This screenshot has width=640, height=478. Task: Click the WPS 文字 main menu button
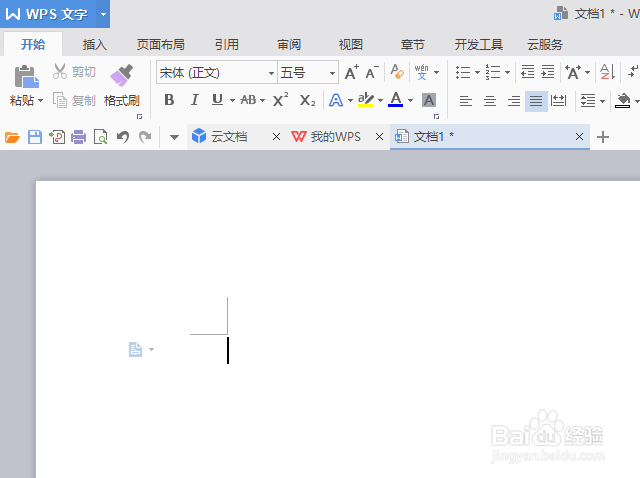(48, 14)
